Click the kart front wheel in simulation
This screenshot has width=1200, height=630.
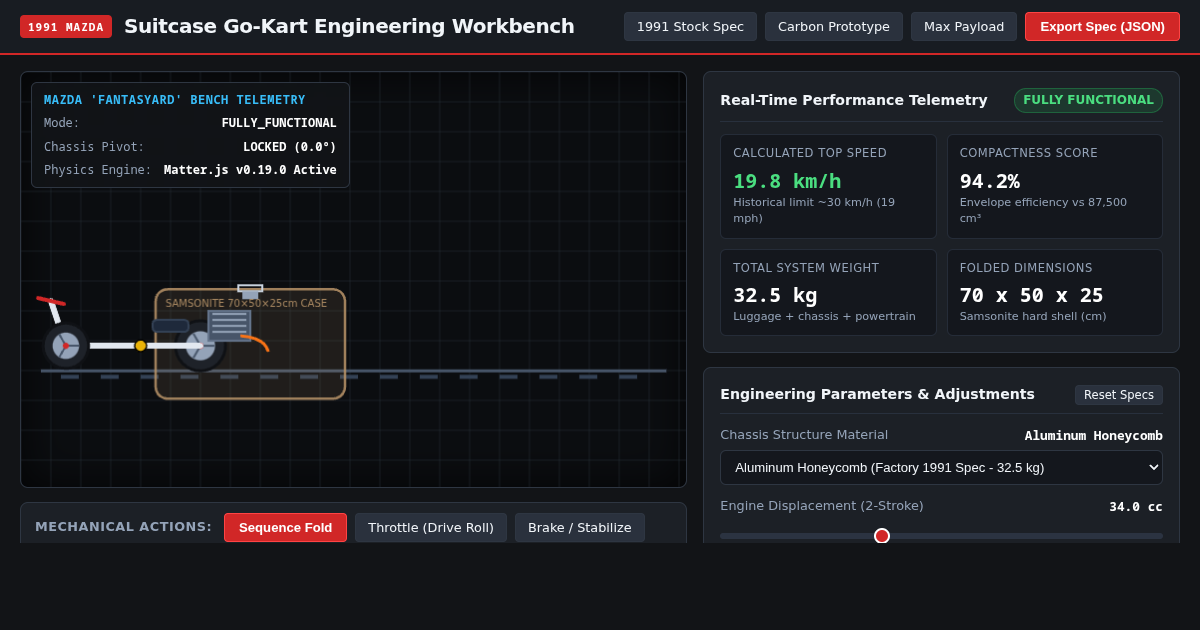66,346
